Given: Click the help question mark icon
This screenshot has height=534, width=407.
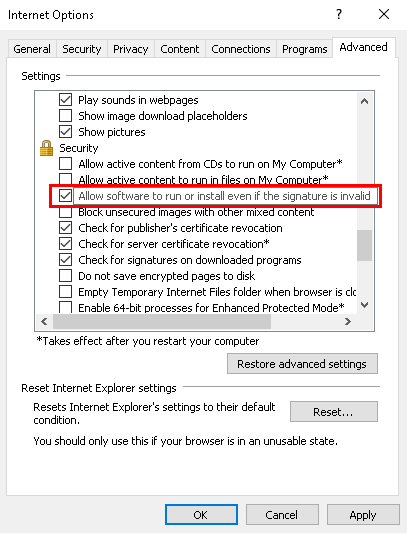Looking at the screenshot, I should [339, 14].
